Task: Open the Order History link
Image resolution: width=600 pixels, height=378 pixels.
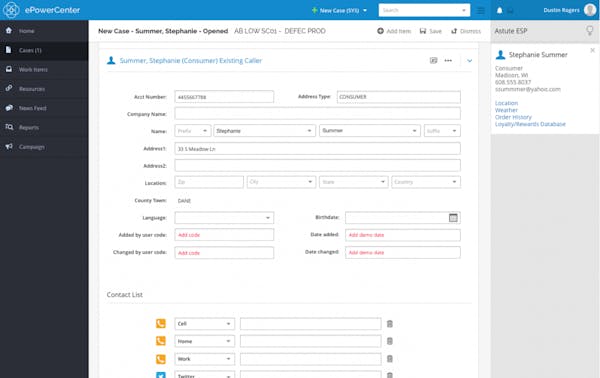Action: pyautogui.click(x=513, y=117)
